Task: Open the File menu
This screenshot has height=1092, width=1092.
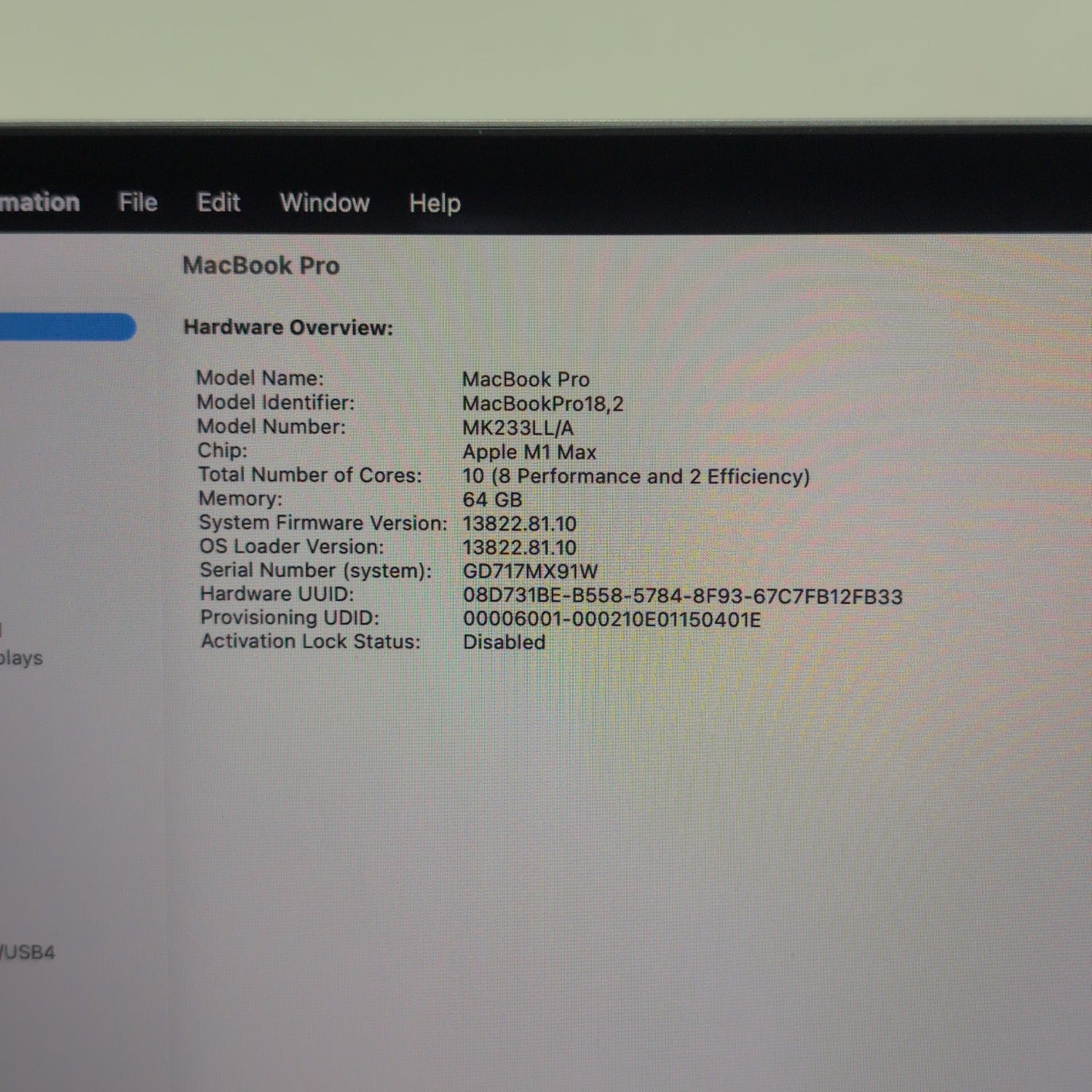Action: point(138,202)
